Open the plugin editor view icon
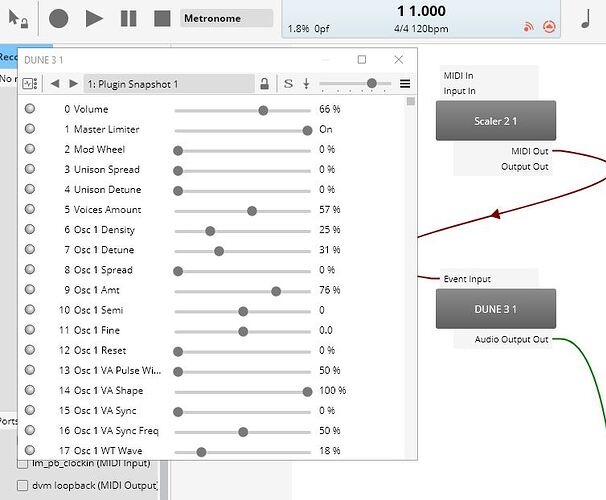Screen dimensions: 606x500 30,83
